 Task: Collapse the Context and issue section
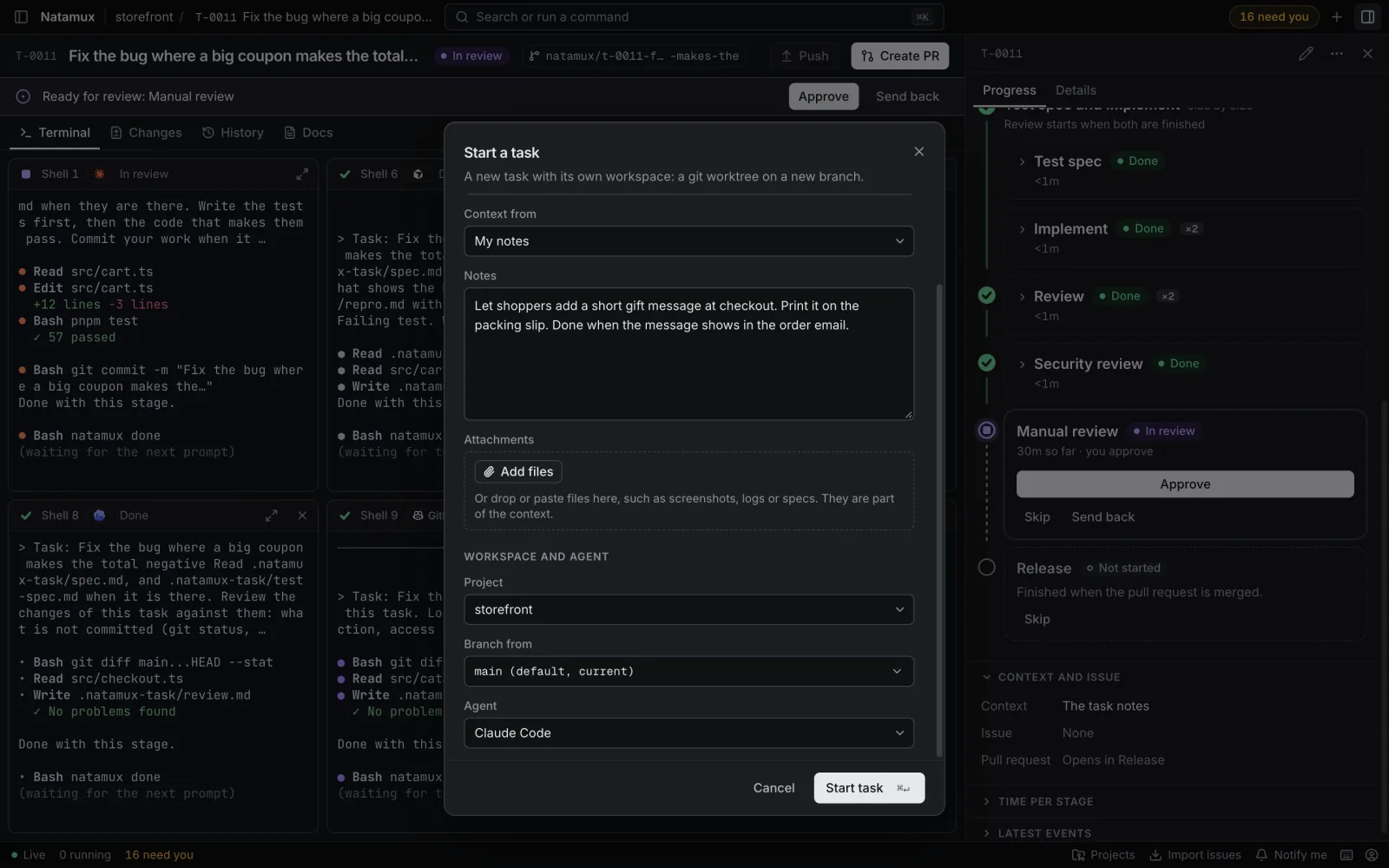point(1050,677)
